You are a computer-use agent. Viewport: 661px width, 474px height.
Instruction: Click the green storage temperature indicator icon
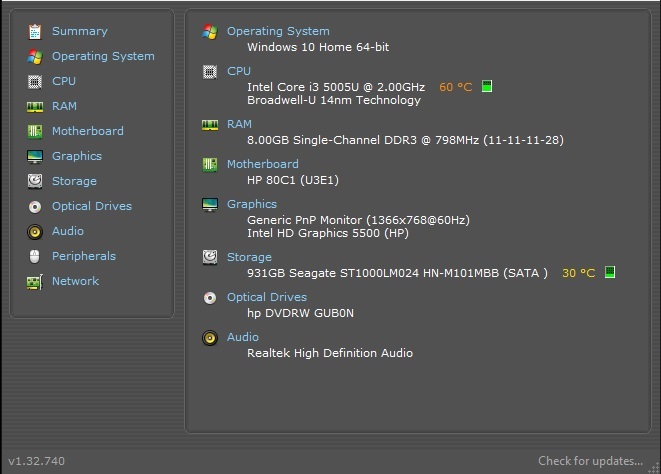pyautogui.click(x=610, y=272)
